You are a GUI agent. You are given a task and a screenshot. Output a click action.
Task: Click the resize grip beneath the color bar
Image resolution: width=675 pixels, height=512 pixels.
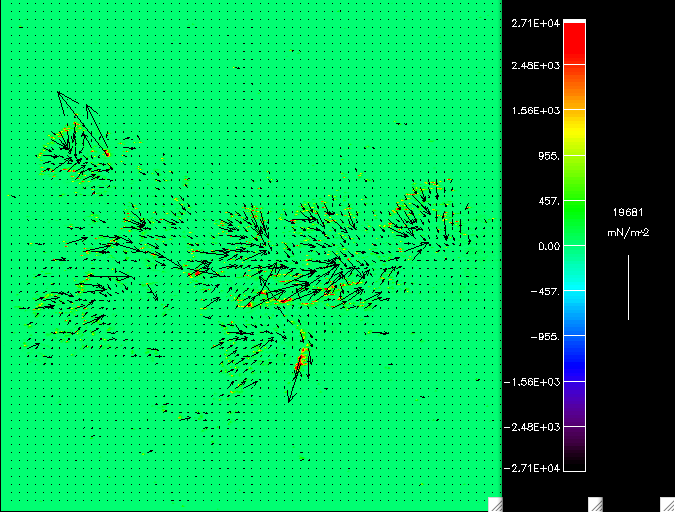(595, 505)
